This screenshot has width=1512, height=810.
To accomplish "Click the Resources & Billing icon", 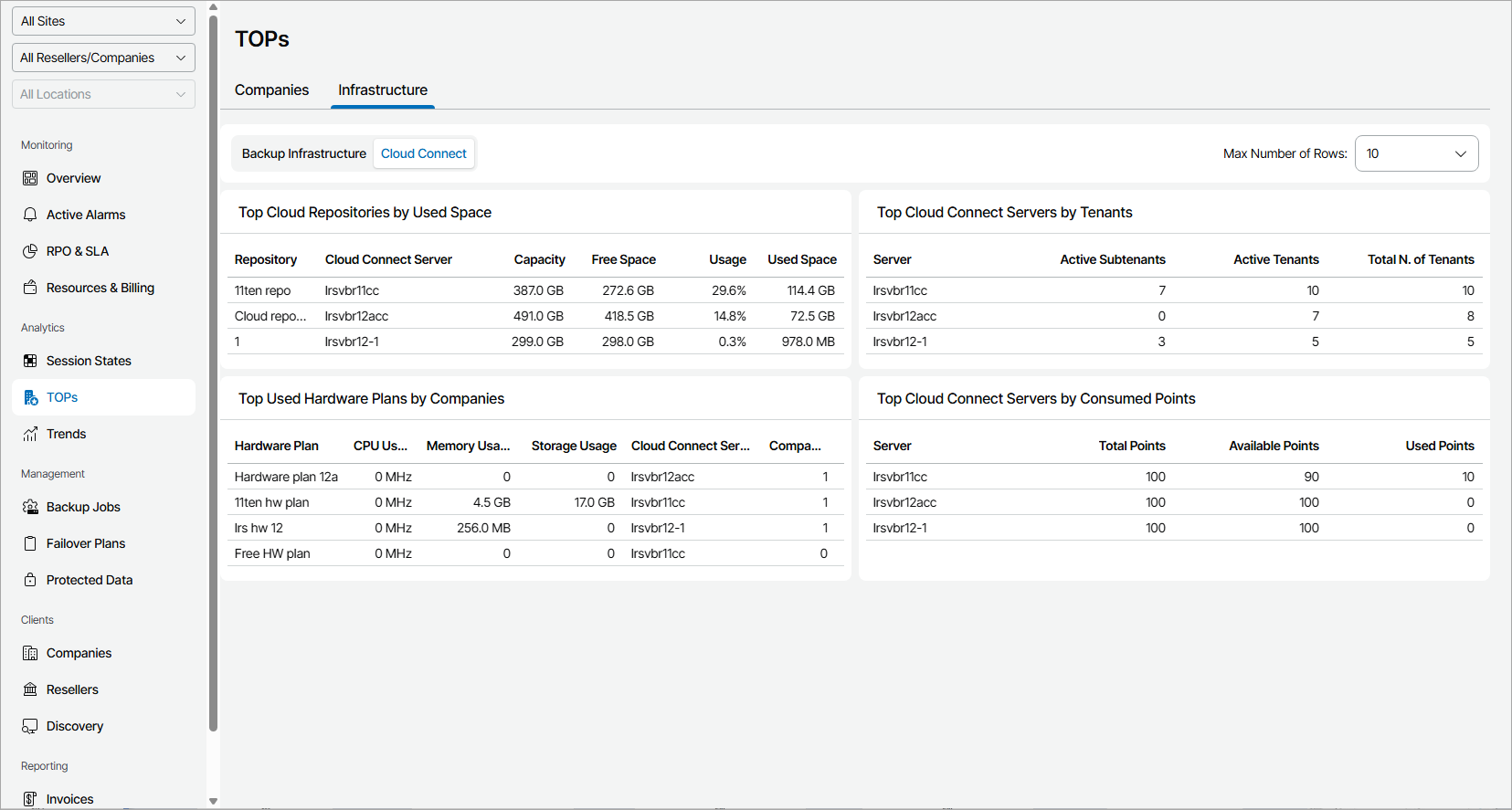I will (30, 288).
